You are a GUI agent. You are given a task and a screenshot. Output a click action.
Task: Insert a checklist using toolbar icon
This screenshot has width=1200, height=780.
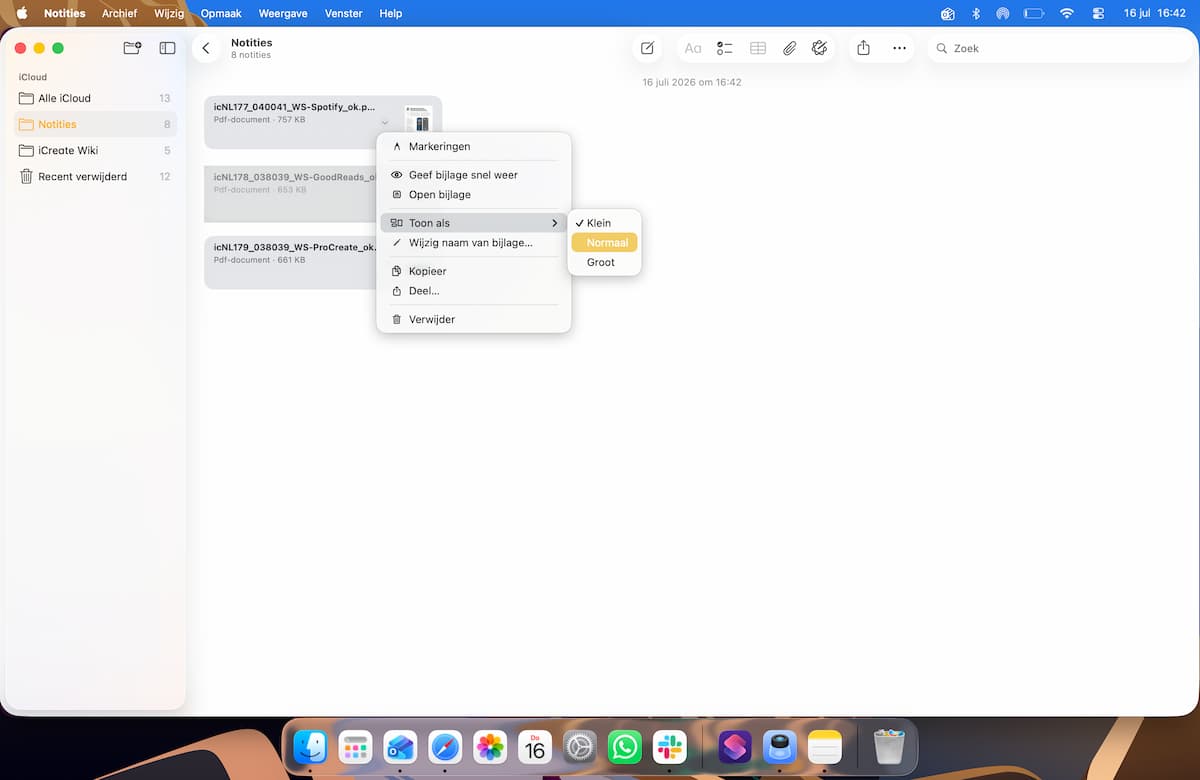725,48
